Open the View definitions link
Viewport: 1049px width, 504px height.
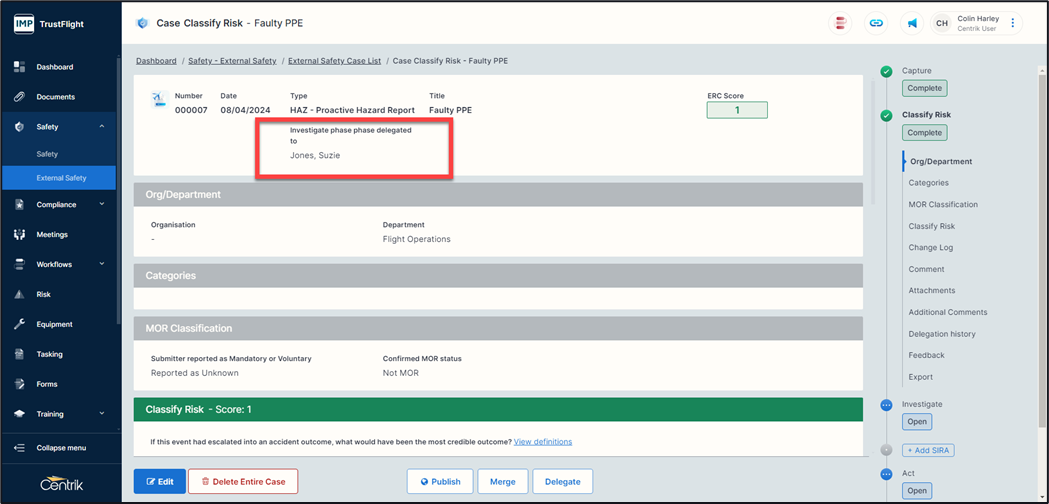[543, 442]
